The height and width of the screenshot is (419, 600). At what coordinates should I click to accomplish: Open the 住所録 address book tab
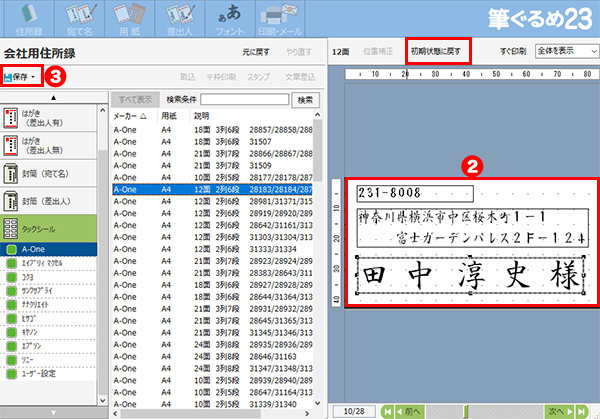point(29,19)
